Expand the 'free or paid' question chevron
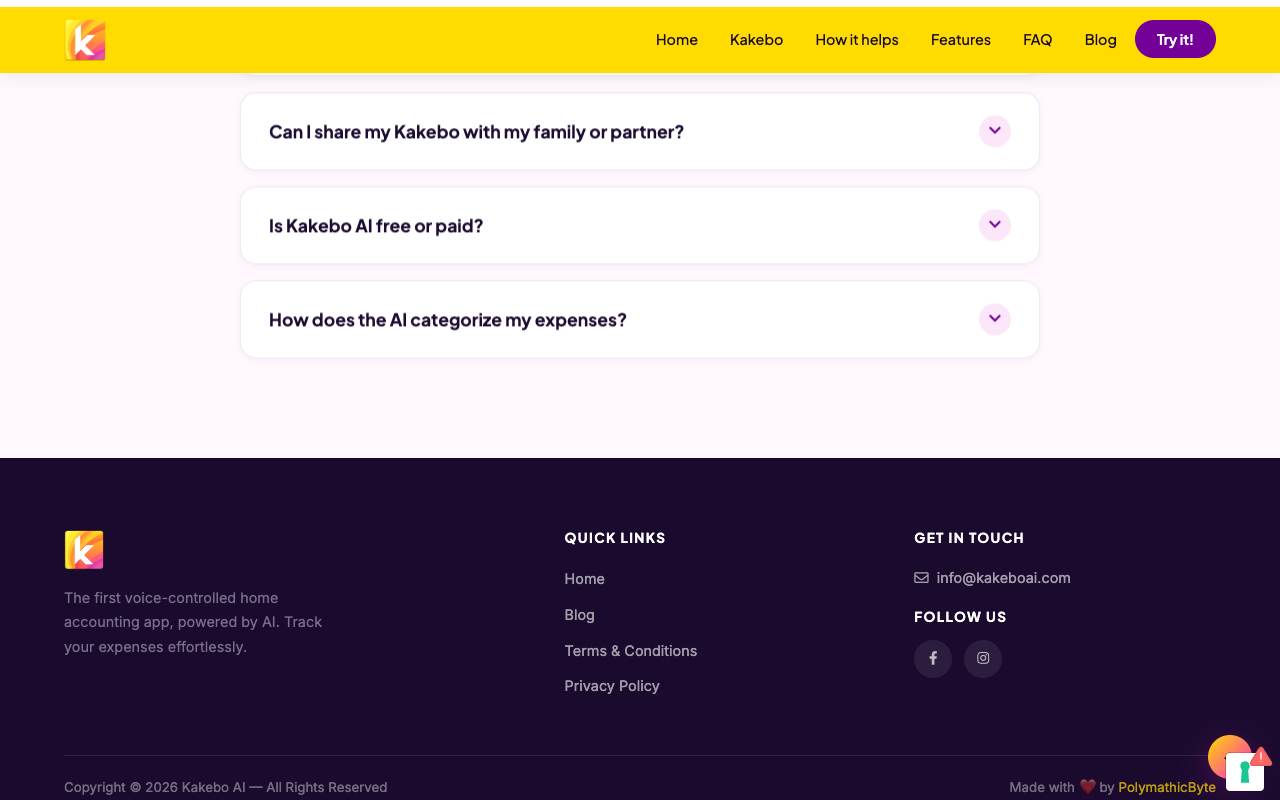1280x800 pixels. pos(995,225)
